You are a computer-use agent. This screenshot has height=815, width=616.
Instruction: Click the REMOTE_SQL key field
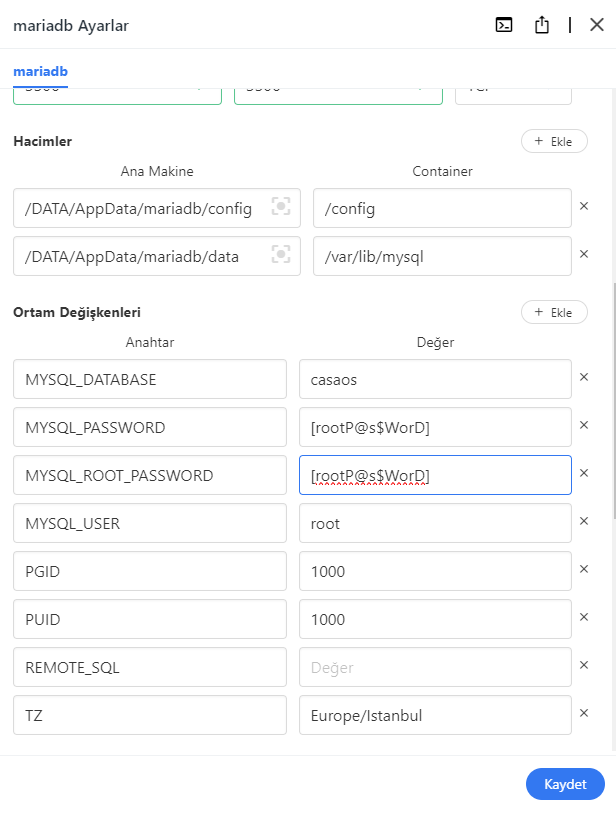pos(150,667)
